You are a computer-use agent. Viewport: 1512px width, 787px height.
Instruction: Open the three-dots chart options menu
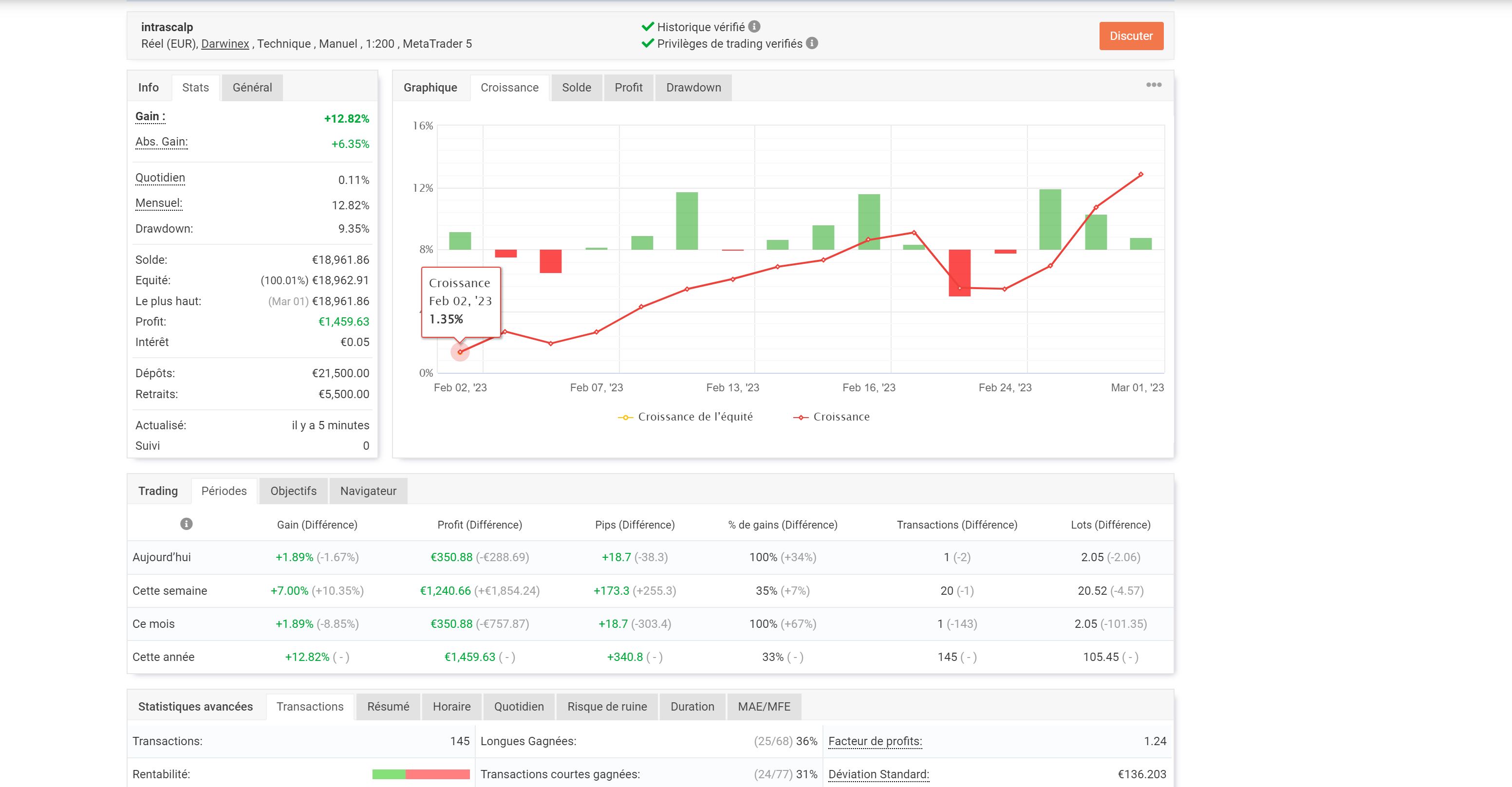[1154, 85]
